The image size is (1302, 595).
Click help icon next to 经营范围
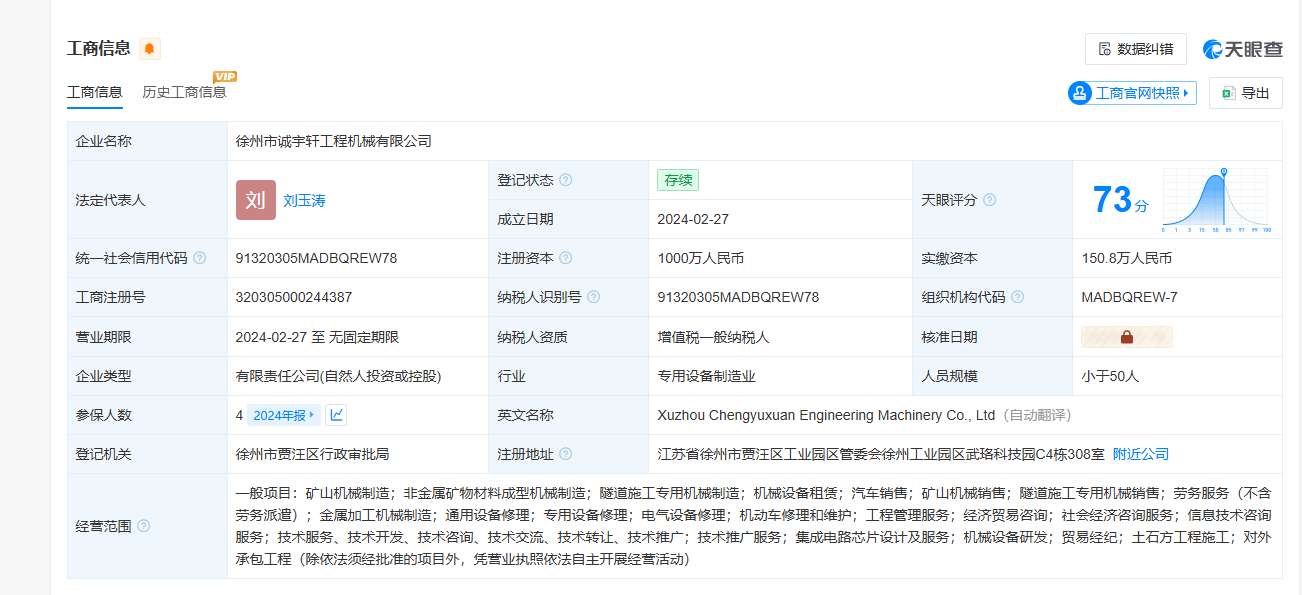coord(144,526)
